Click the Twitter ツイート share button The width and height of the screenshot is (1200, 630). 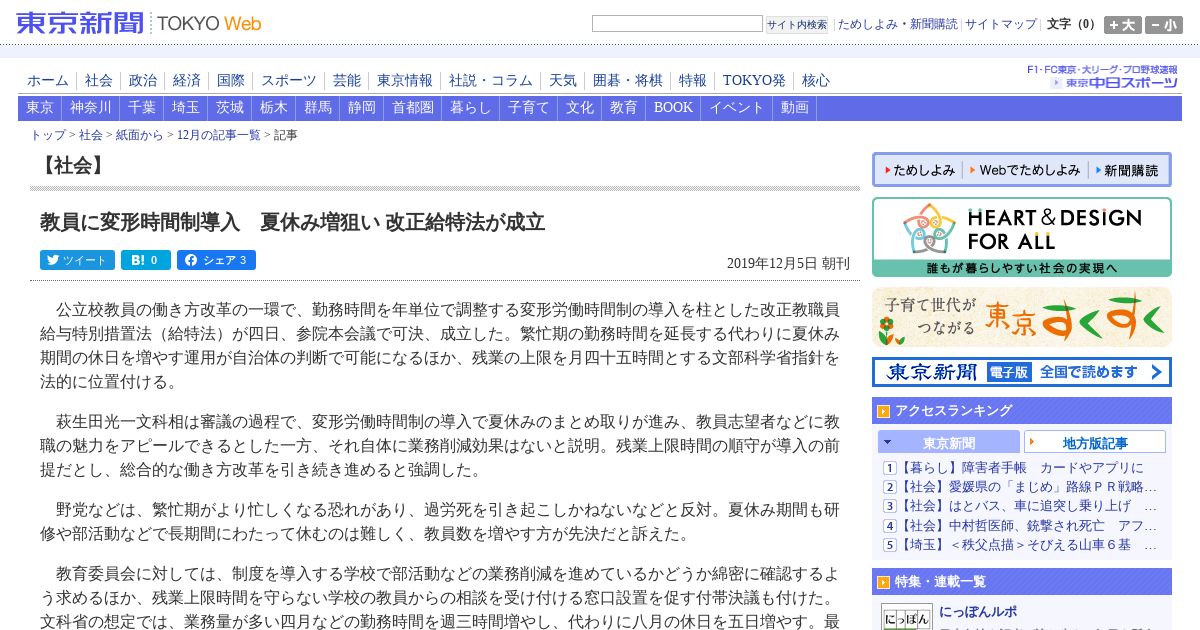77,260
